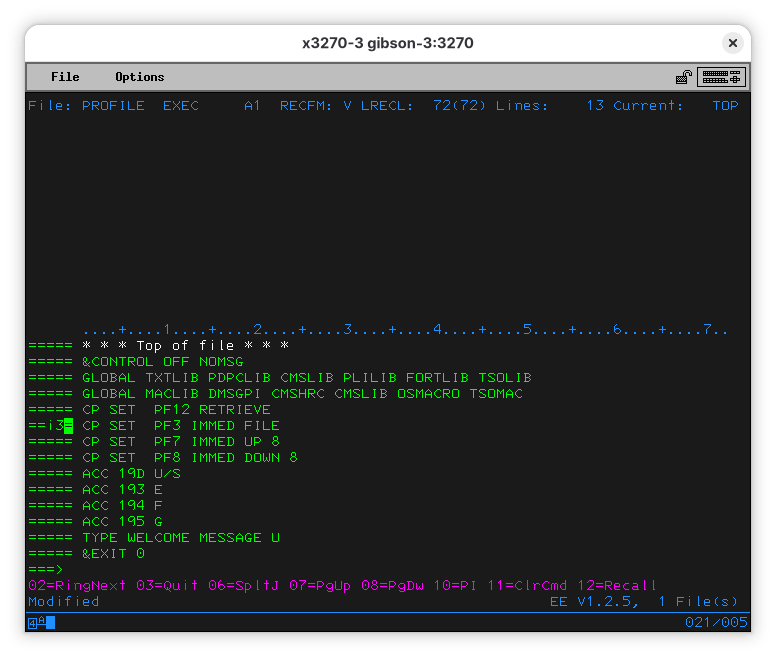Click the unlocked padlock security icon
Screen dimensions: 776x657
coord(683,77)
